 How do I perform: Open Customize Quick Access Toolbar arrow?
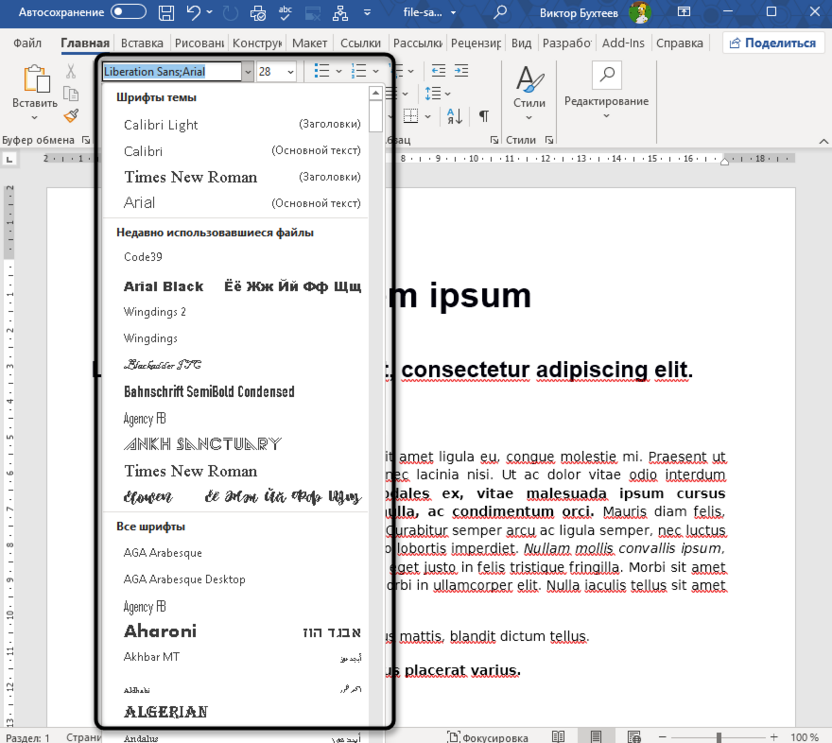(x=367, y=13)
